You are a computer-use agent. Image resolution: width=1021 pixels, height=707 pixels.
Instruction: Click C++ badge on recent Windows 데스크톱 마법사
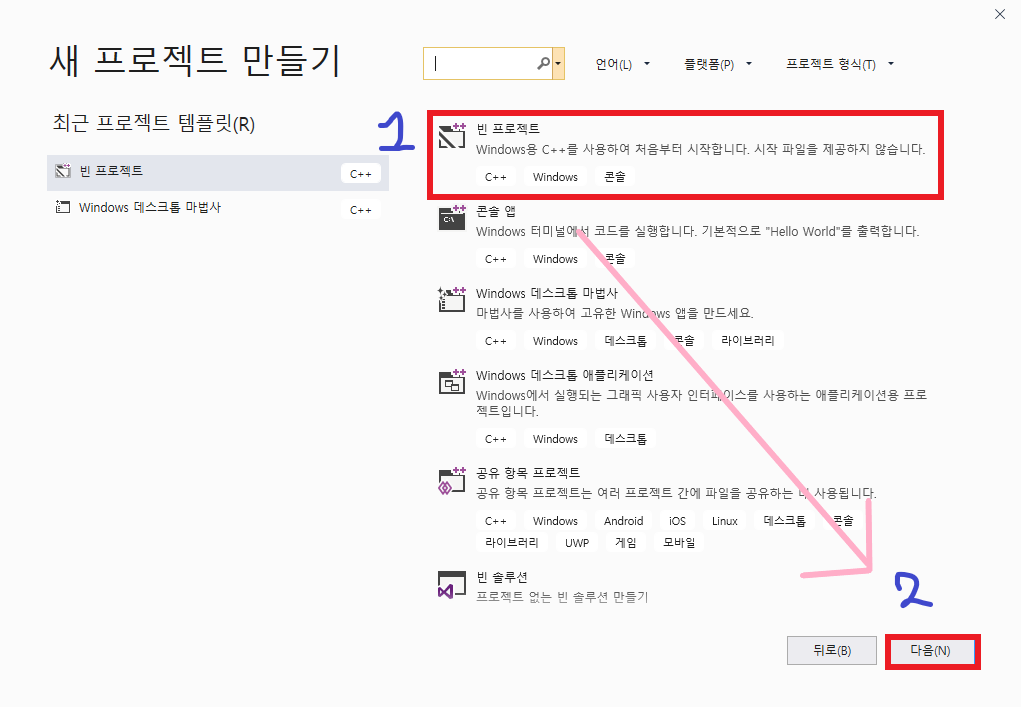click(361, 210)
